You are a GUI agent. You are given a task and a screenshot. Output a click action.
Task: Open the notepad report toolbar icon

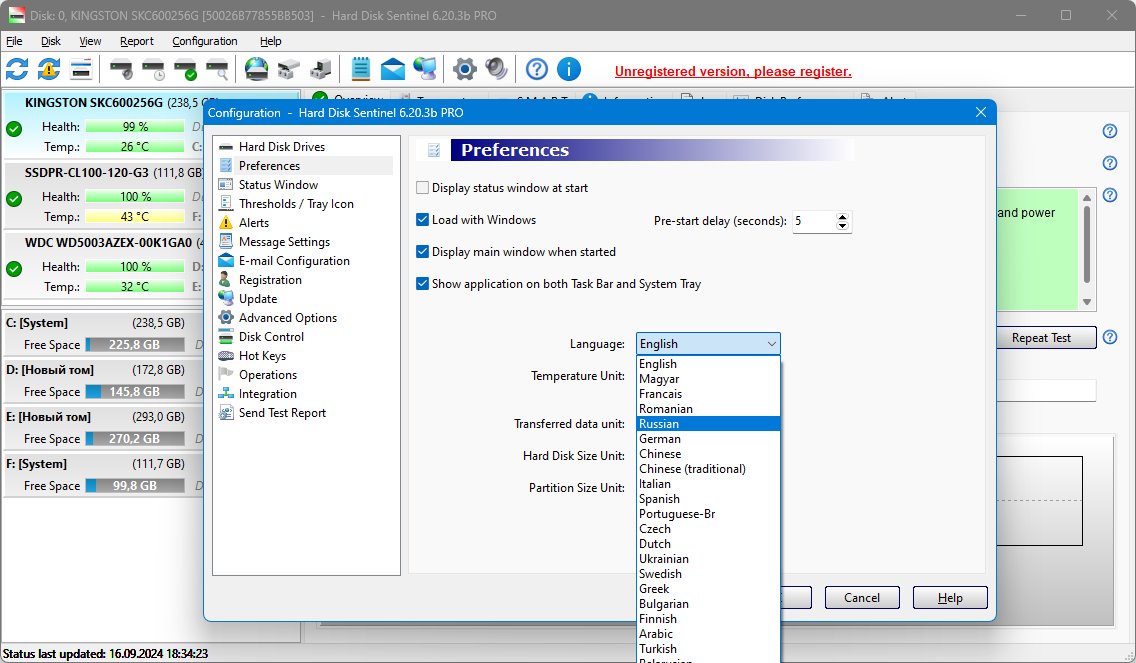(360, 69)
